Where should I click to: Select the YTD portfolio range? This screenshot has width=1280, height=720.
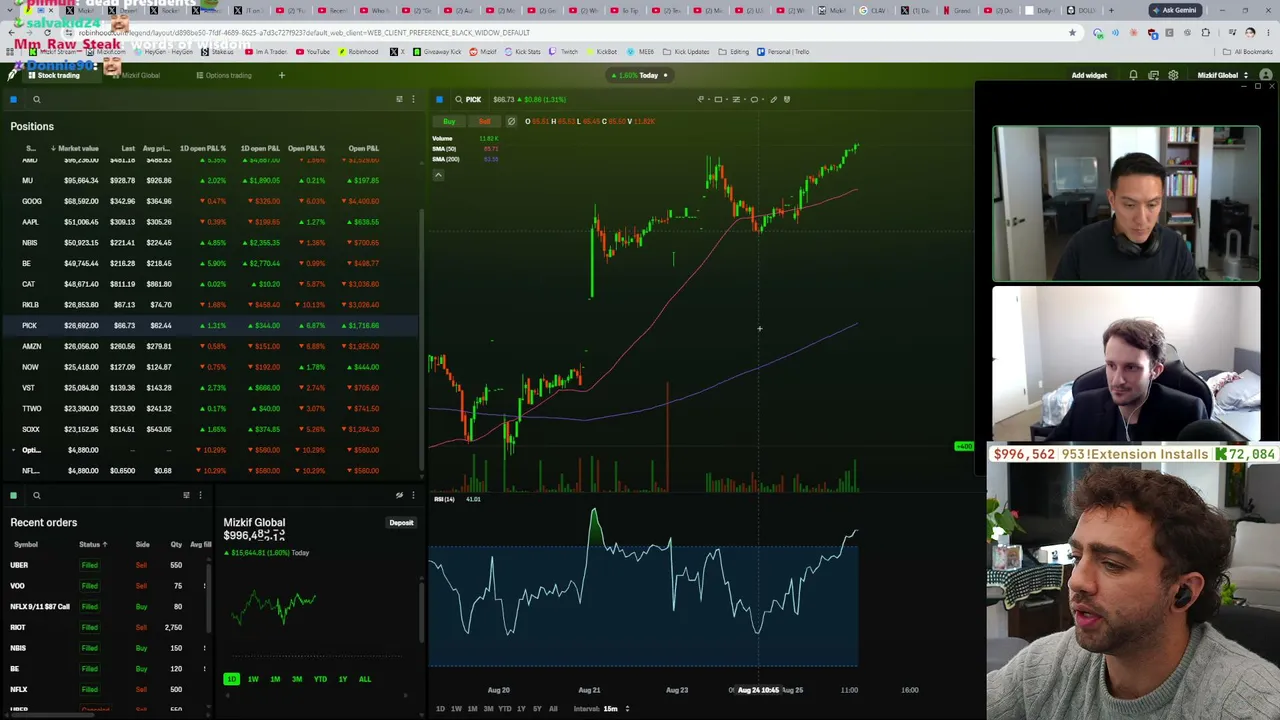coord(320,680)
